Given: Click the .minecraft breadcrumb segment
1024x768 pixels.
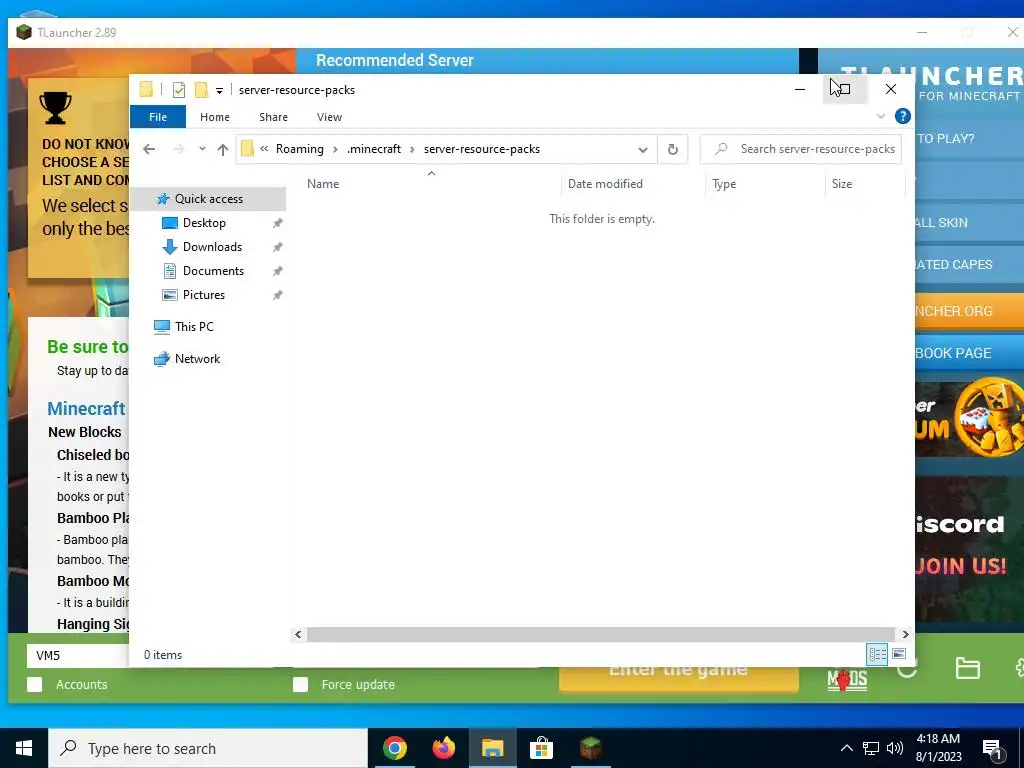Looking at the screenshot, I should 374,149.
